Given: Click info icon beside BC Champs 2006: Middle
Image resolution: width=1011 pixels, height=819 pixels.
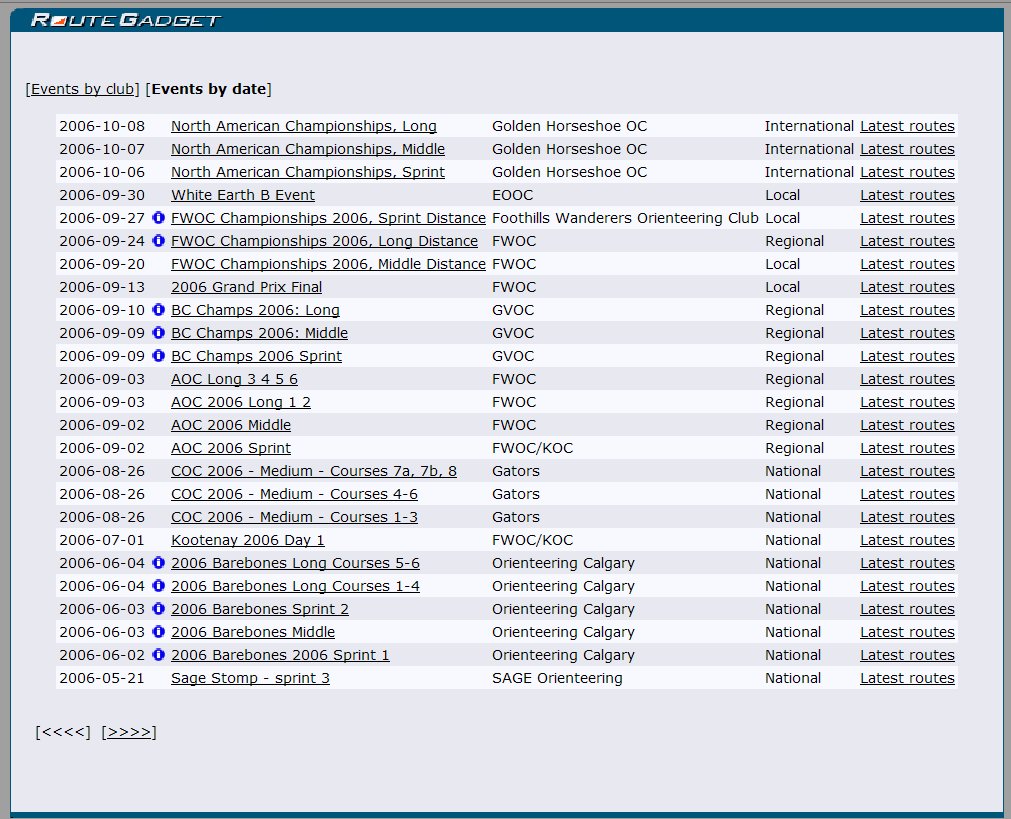Looking at the screenshot, I should click(158, 333).
